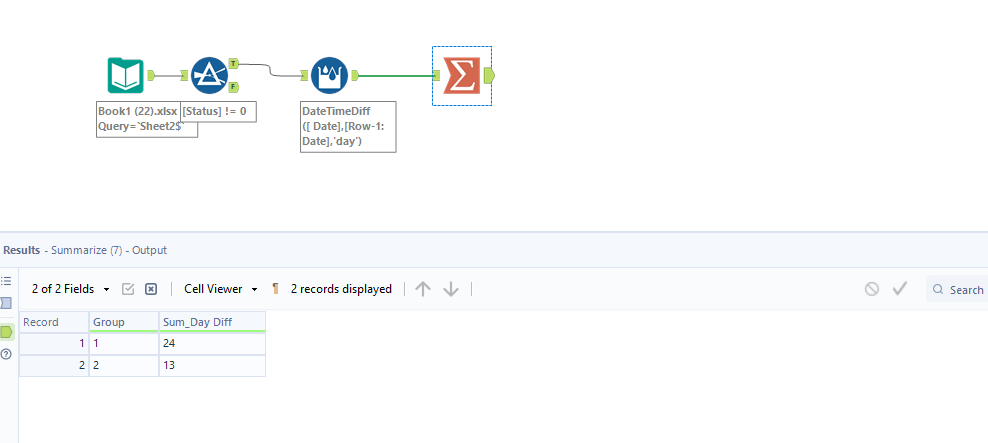The height and width of the screenshot is (443, 988).
Task: Click the connection from Input Data to Filter
Action: (168, 76)
